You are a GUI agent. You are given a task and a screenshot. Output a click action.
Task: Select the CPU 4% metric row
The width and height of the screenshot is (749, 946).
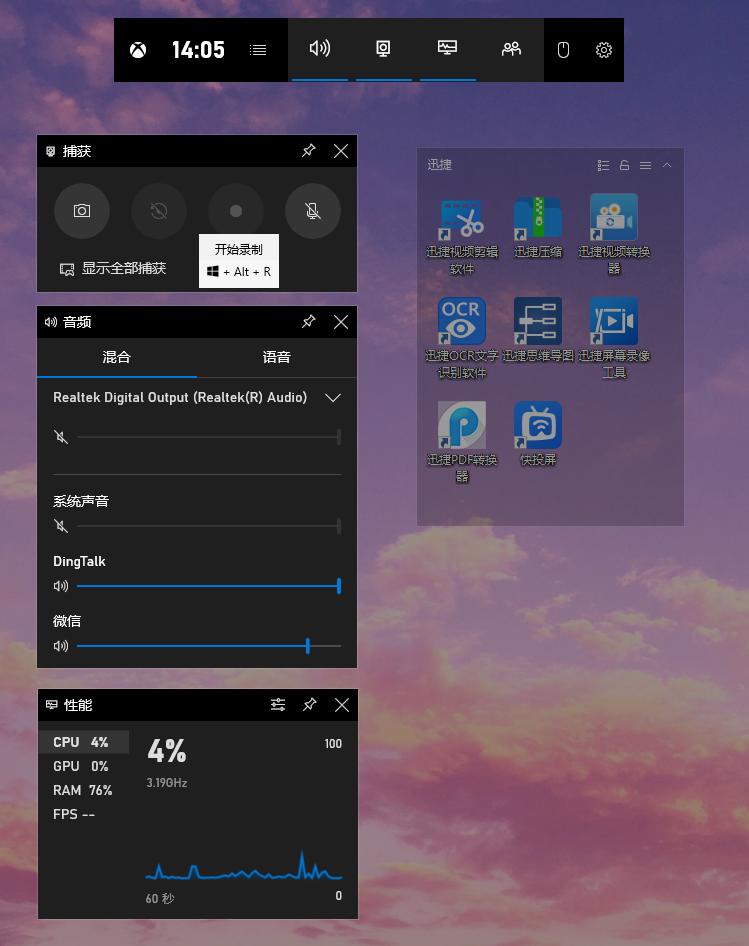pos(84,742)
